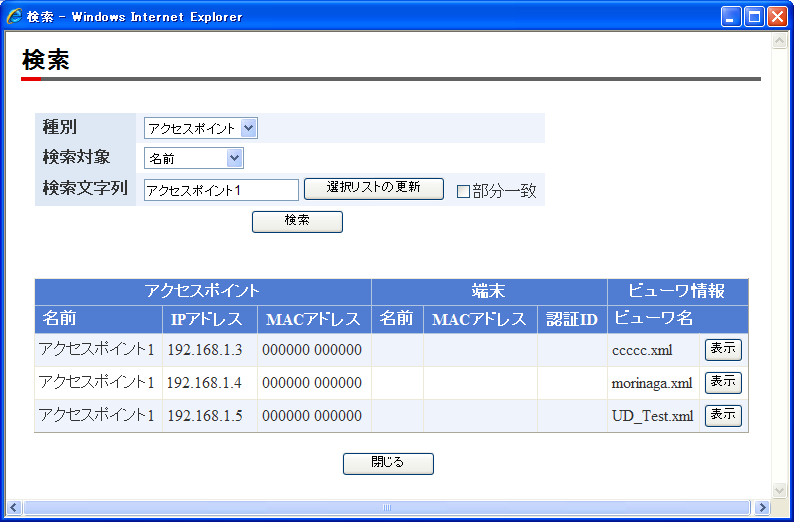Click the 端末 group header
This screenshot has height=522, width=794.
[x=489, y=292]
